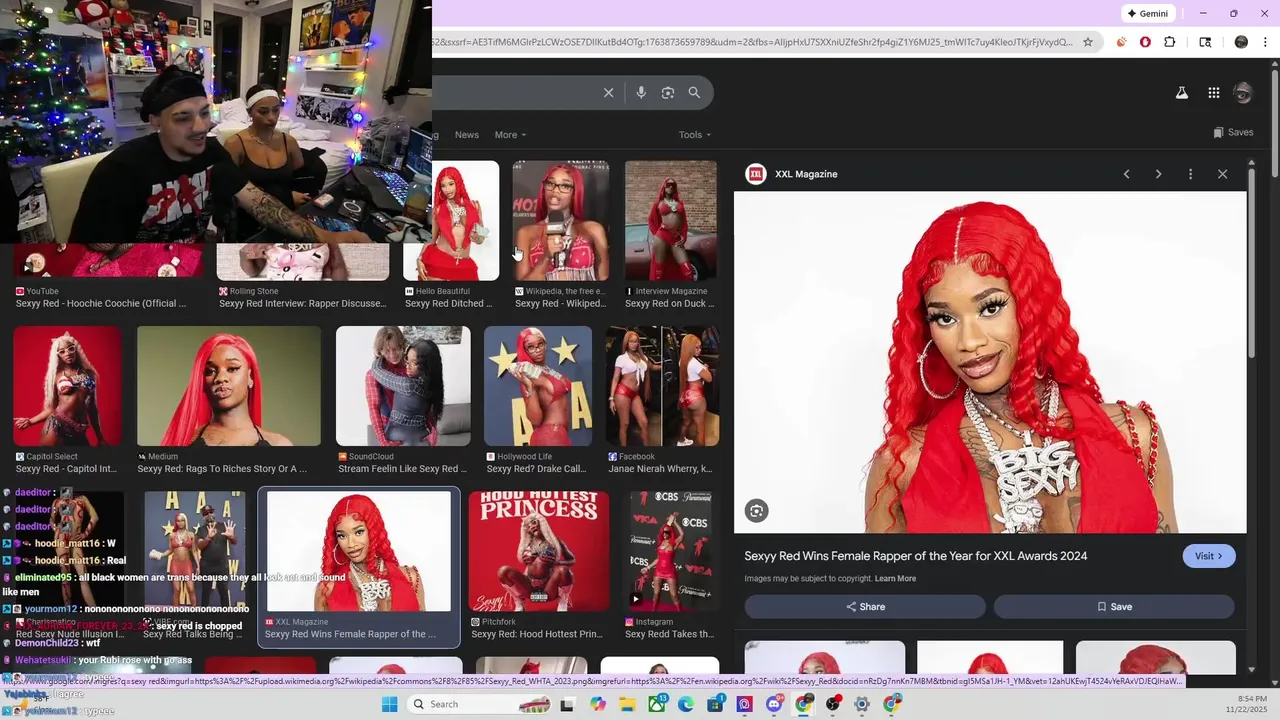Screen dimensions: 1280x720
Task: Start voice search with microphone icon
Action: point(641,93)
